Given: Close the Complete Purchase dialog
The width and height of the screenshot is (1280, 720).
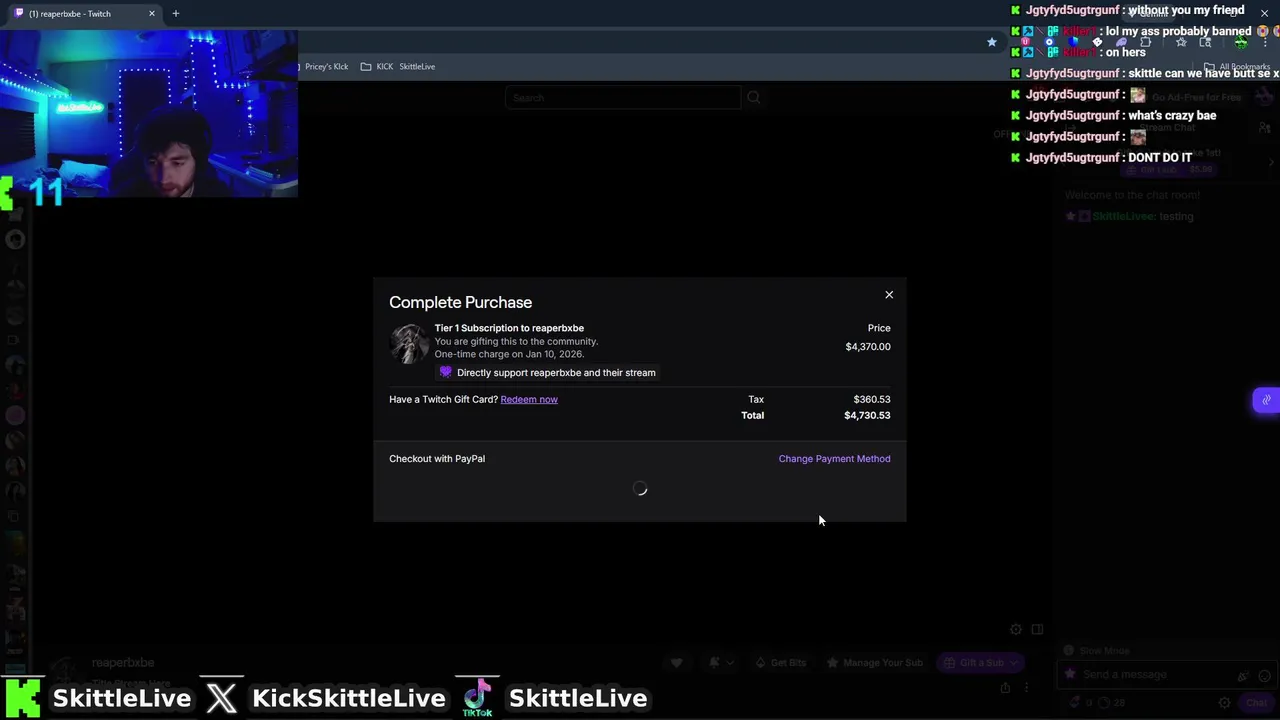Looking at the screenshot, I should (889, 295).
